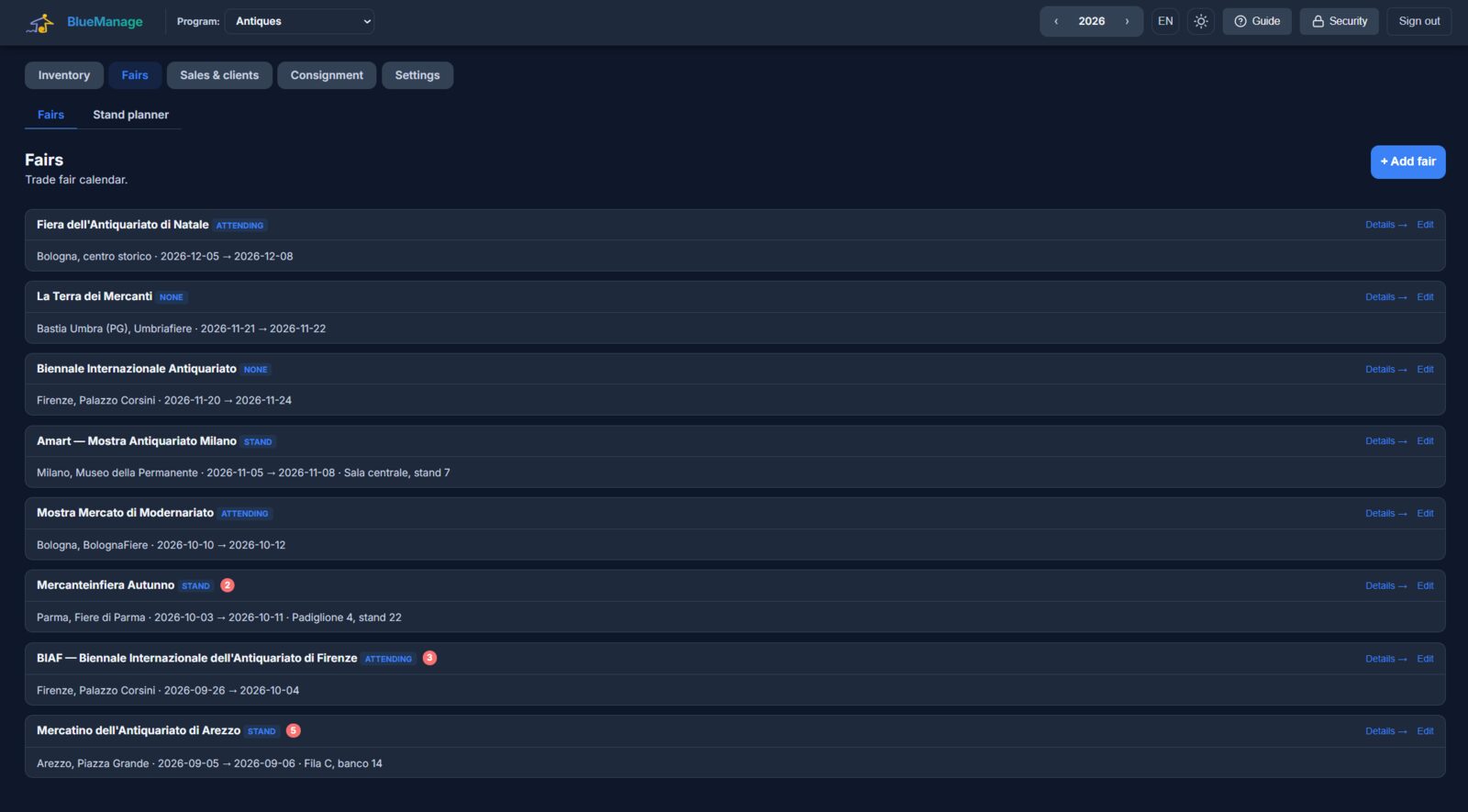
Task: Open Details for Amart Mostra Antiquariato Milano
Action: tap(1385, 441)
